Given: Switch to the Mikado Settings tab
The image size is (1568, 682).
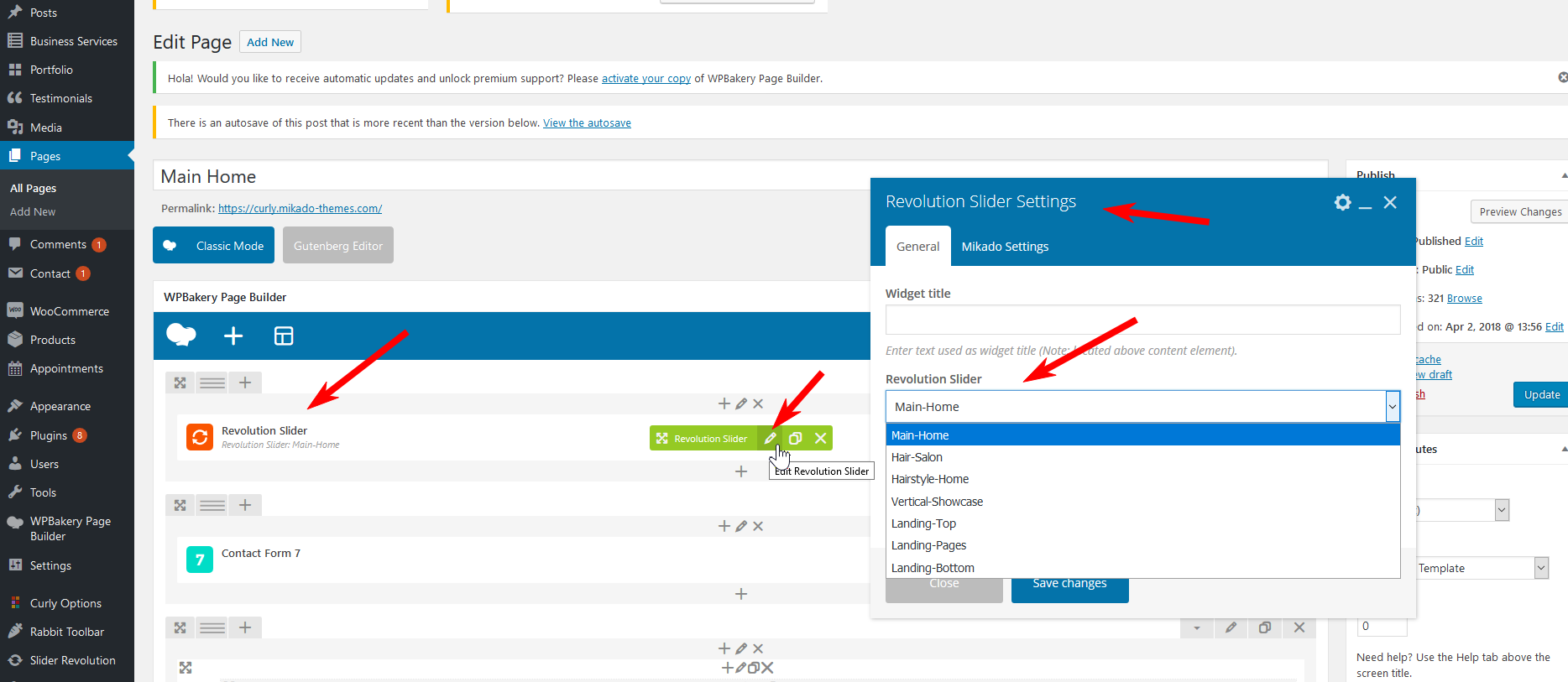Looking at the screenshot, I should pos(1005,246).
